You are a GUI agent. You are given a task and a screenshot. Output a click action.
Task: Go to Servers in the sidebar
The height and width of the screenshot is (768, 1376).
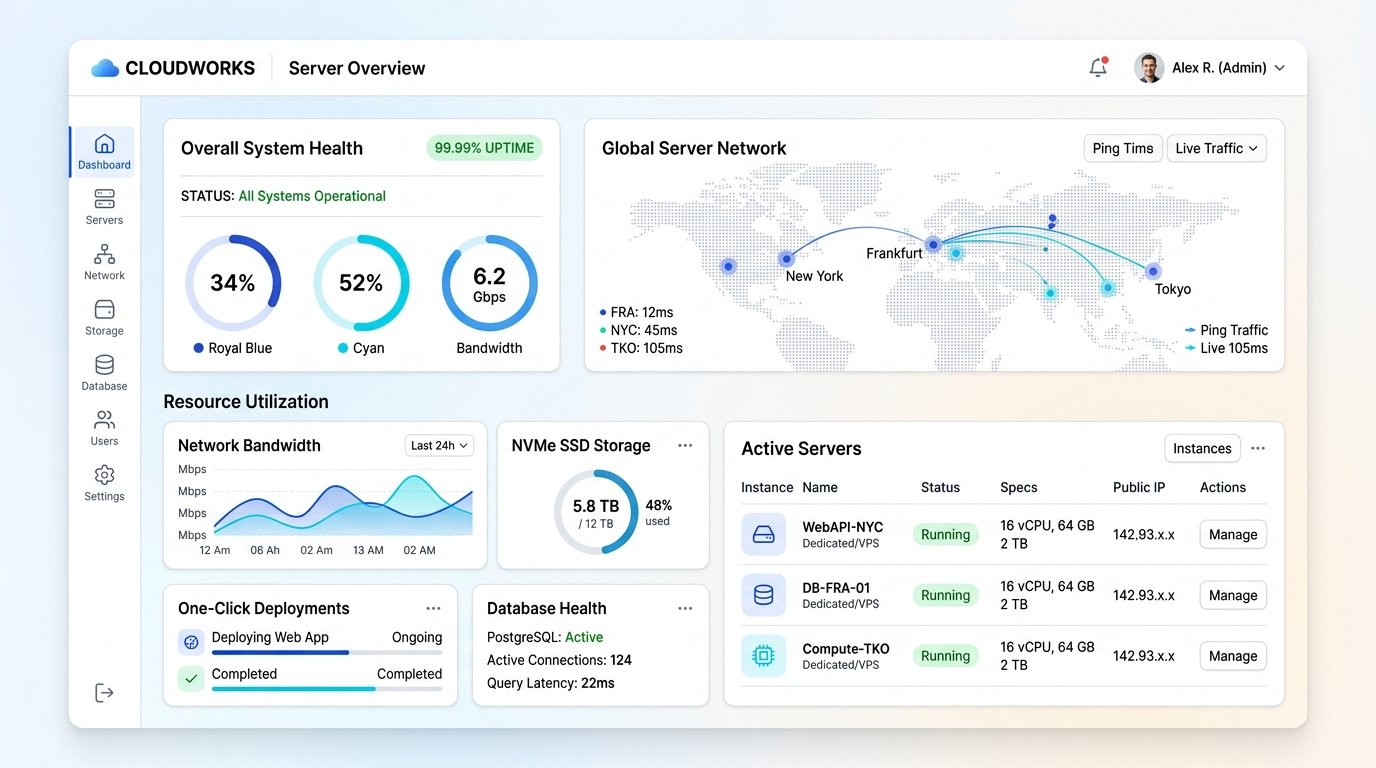click(x=104, y=207)
